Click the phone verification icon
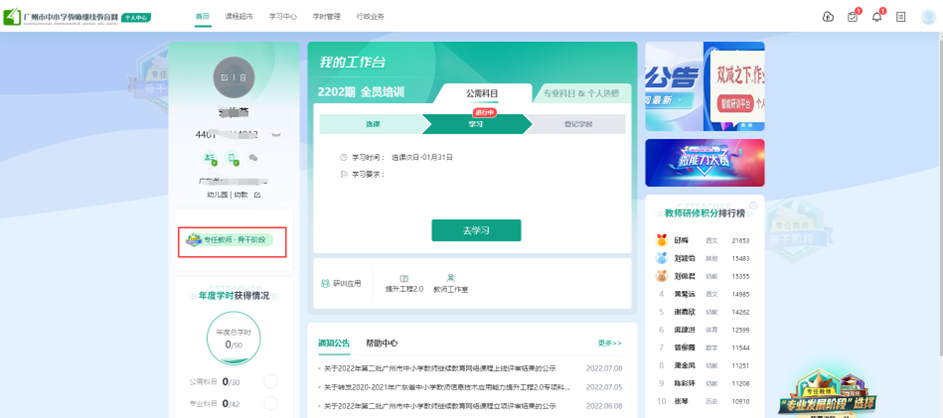Viewport: 943px width, 418px height. pyautogui.click(x=232, y=158)
